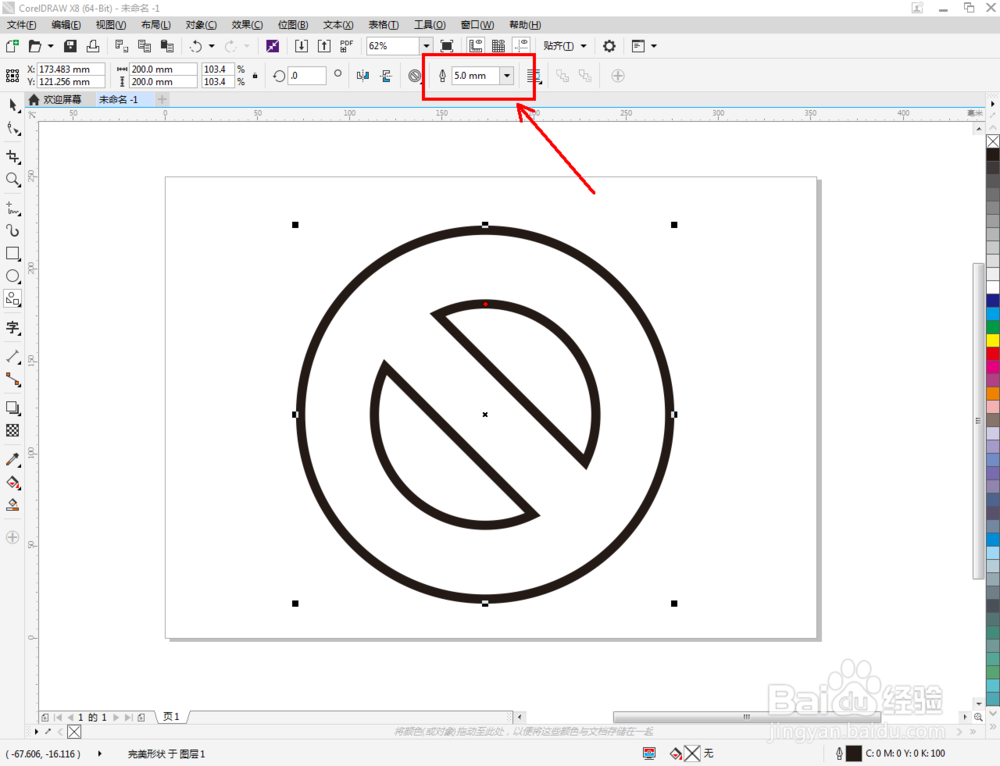Click the 页1 page tab
The height and width of the screenshot is (766, 1000).
point(171,717)
